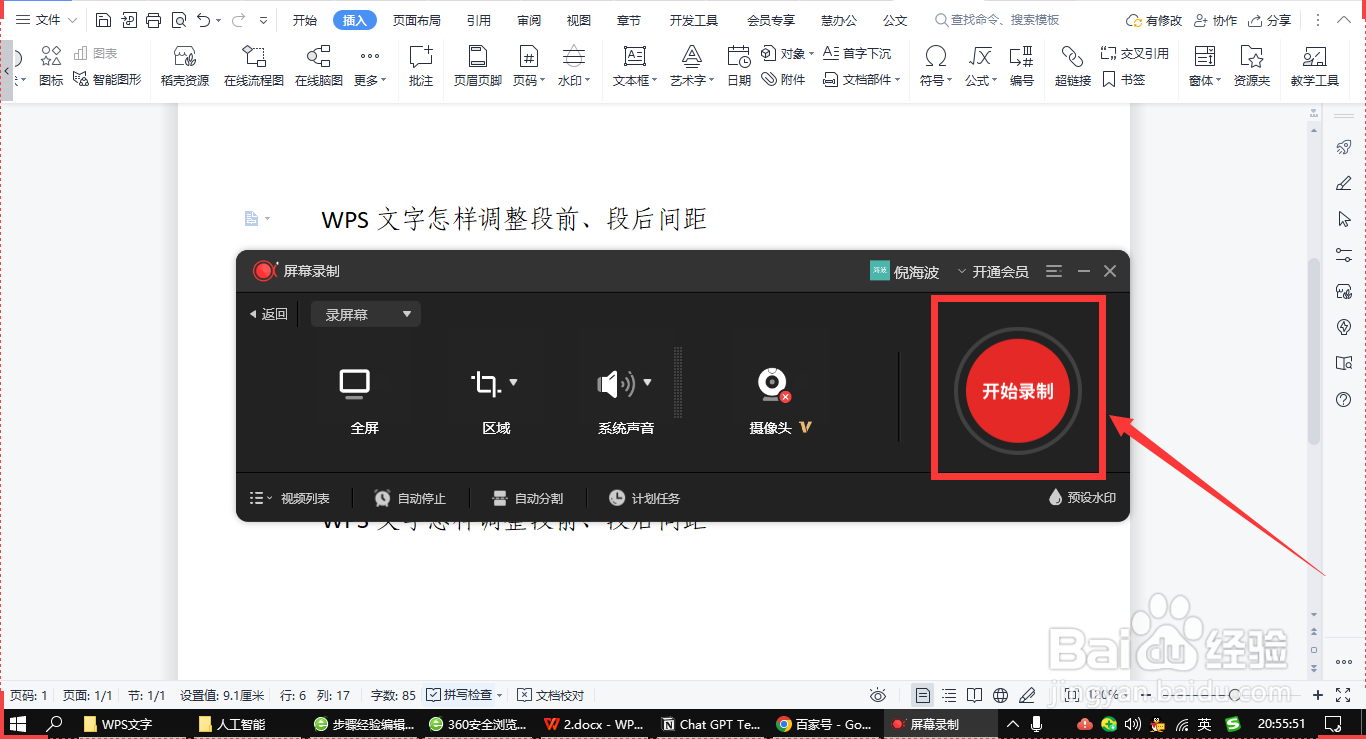Undo the last action
The image size is (1366, 739).
204,20
